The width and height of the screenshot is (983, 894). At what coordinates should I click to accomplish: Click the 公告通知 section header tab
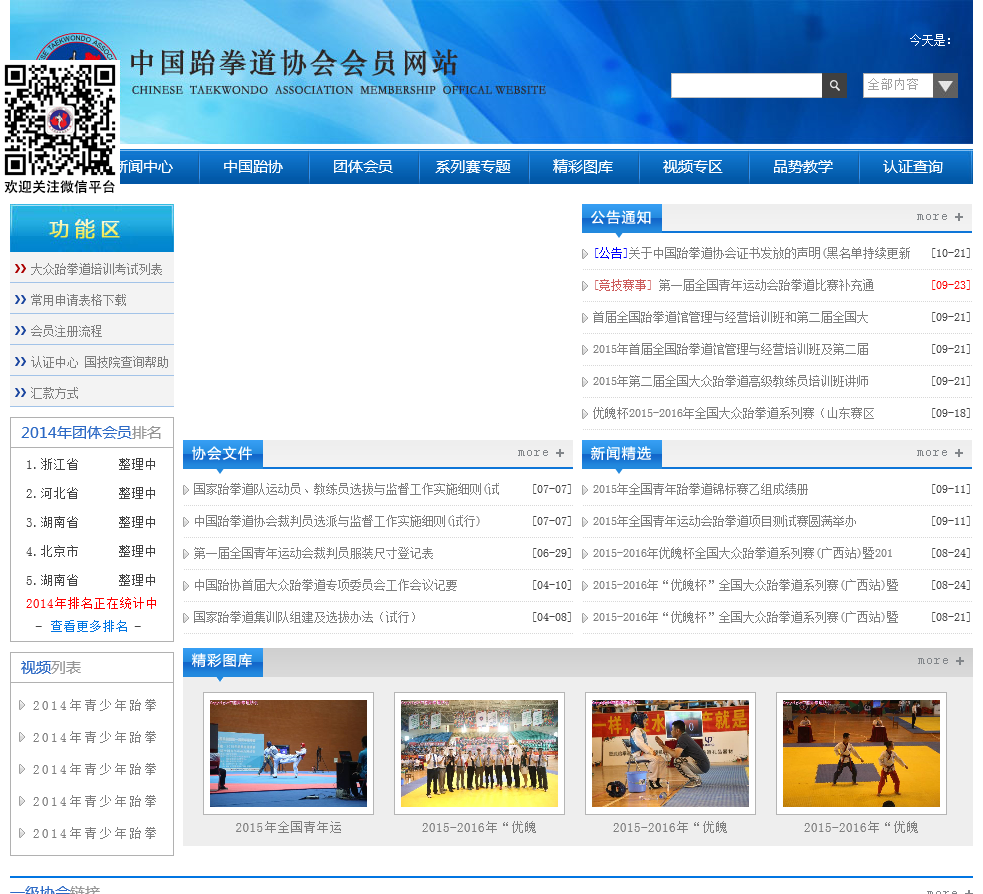click(621, 218)
